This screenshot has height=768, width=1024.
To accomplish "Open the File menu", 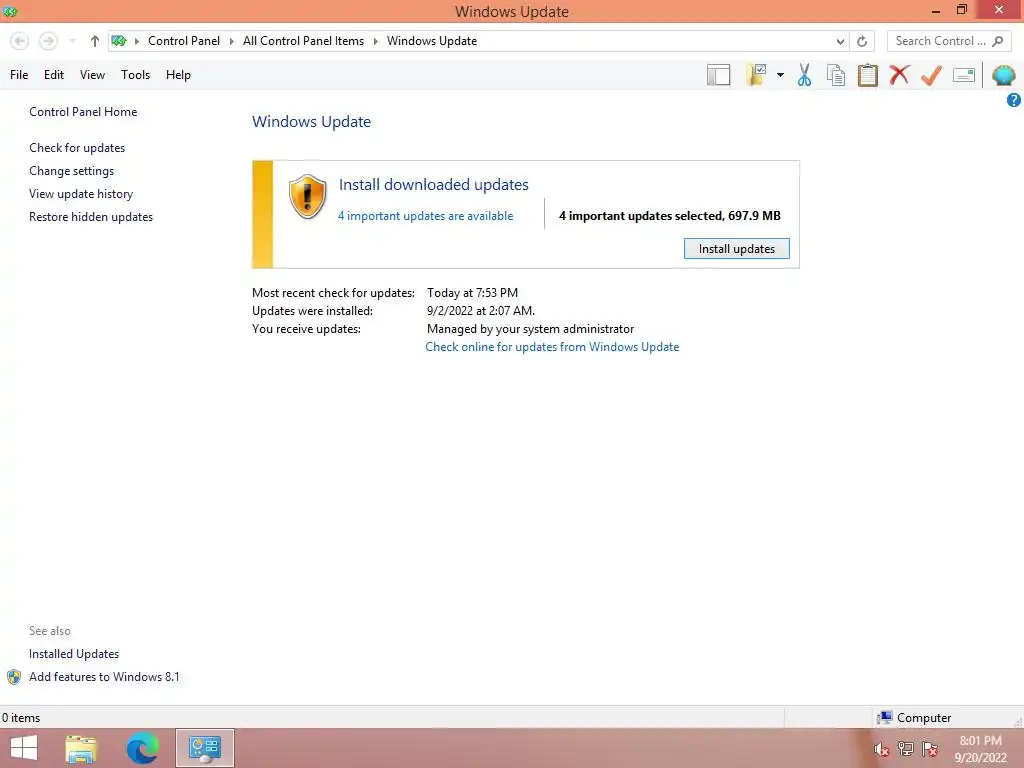I will pos(19,75).
